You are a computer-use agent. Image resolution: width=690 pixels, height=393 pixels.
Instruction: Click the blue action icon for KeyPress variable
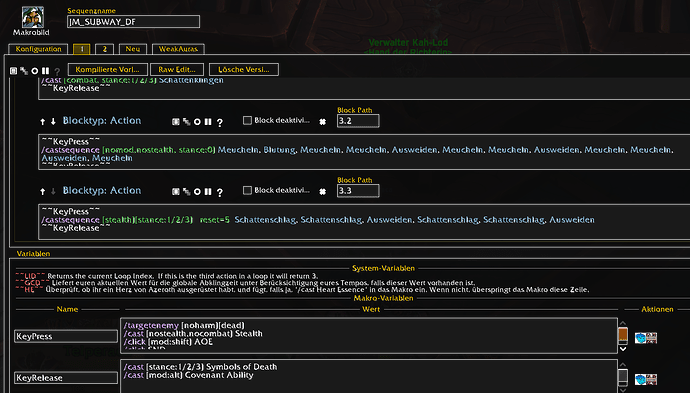(640, 338)
